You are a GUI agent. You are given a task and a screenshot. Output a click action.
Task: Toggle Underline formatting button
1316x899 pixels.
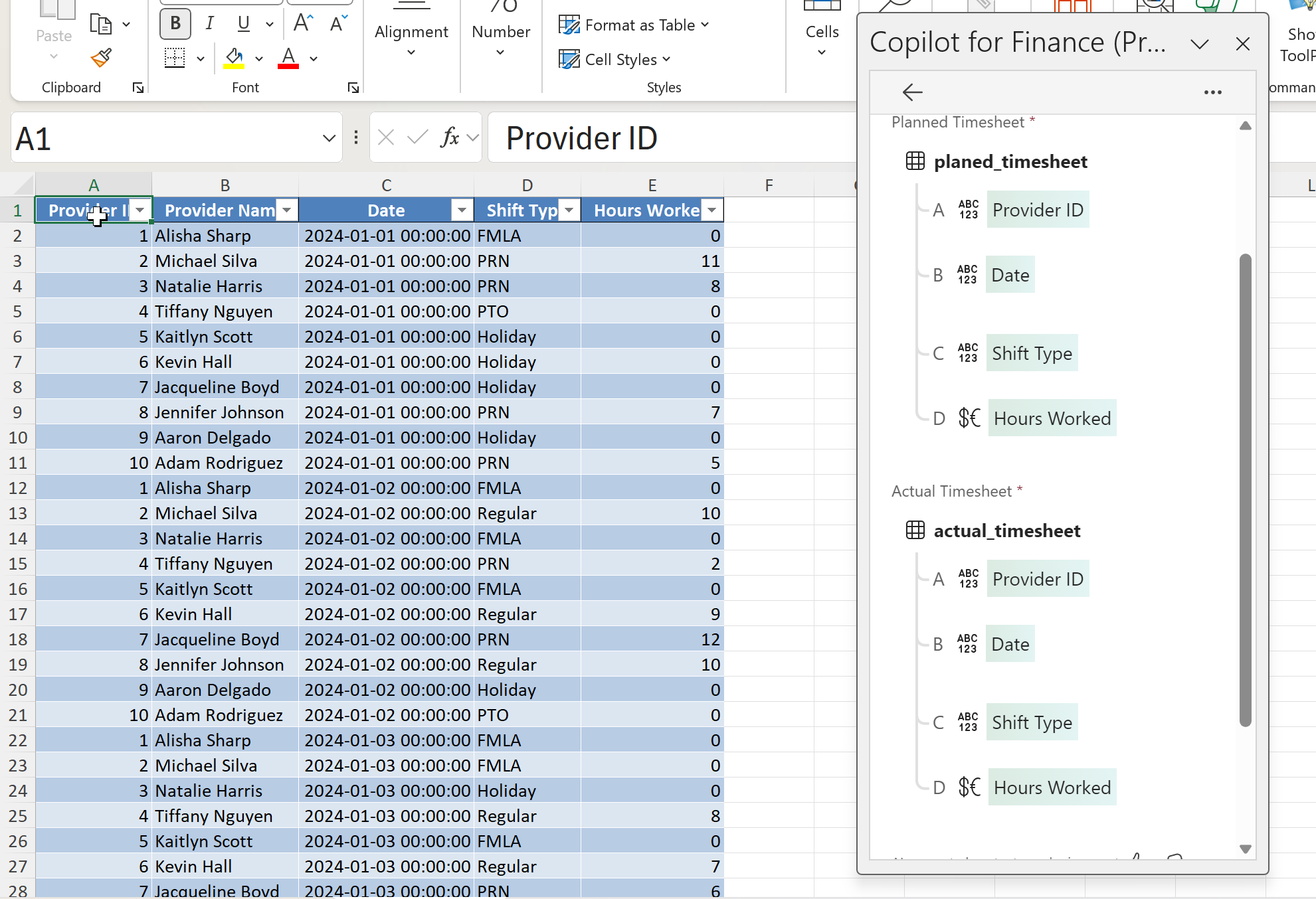point(244,24)
